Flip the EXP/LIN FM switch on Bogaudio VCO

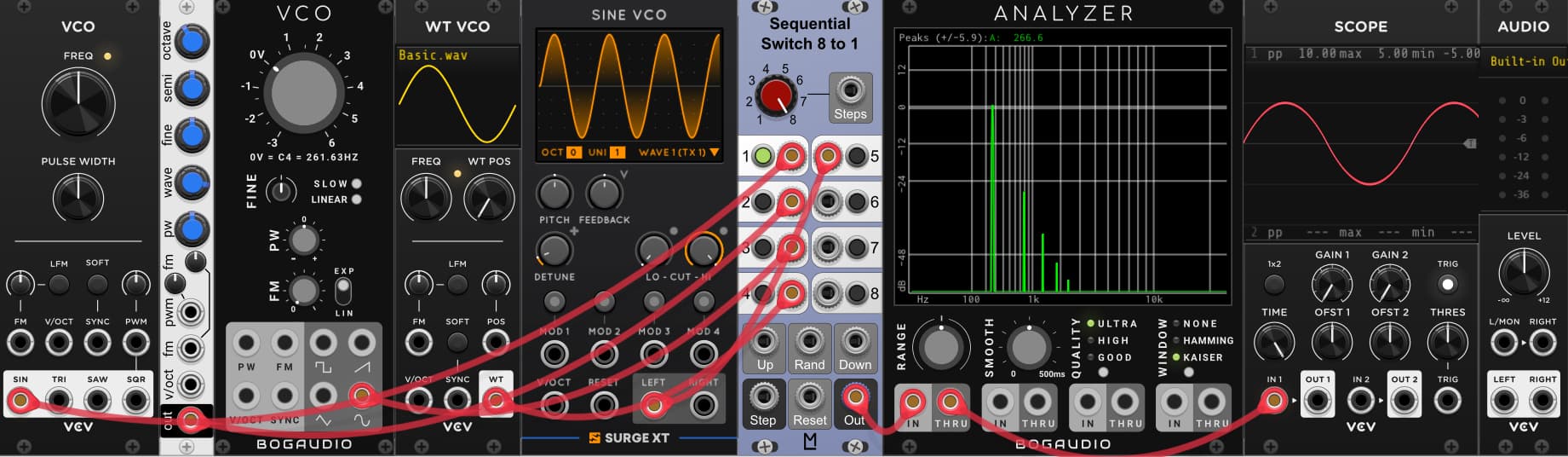[x=342, y=292]
